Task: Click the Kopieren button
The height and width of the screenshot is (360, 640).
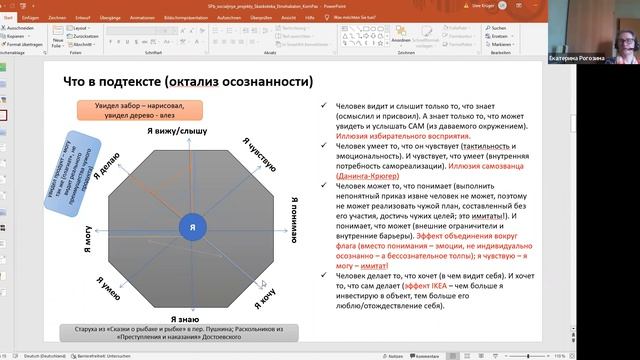Action: click(x=14, y=36)
